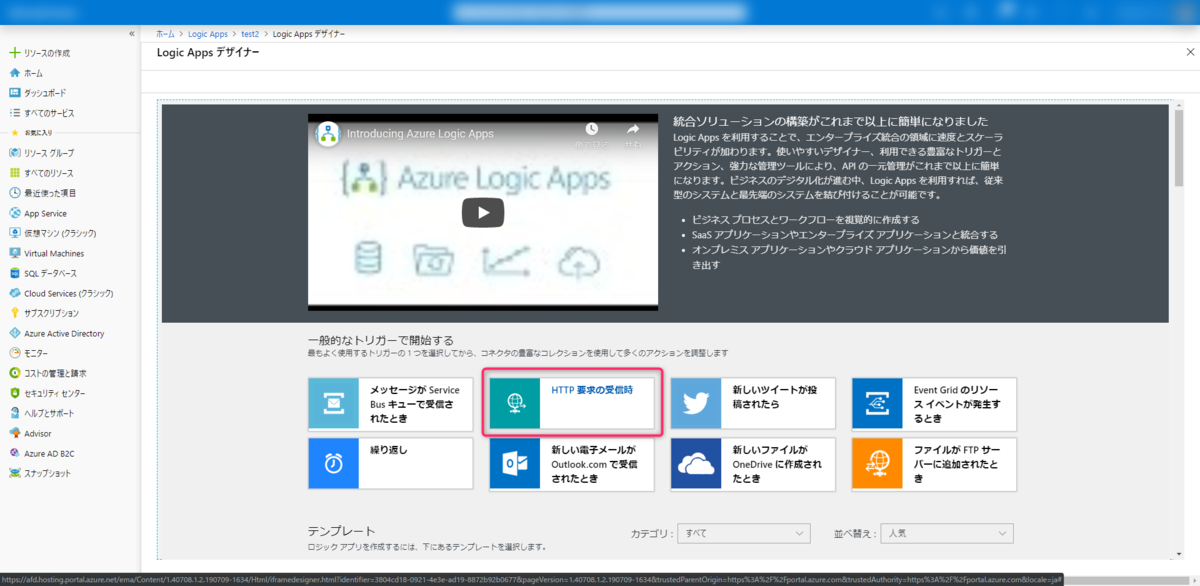
Task: Open the Advisor icon in sidebar
Action: point(14,433)
